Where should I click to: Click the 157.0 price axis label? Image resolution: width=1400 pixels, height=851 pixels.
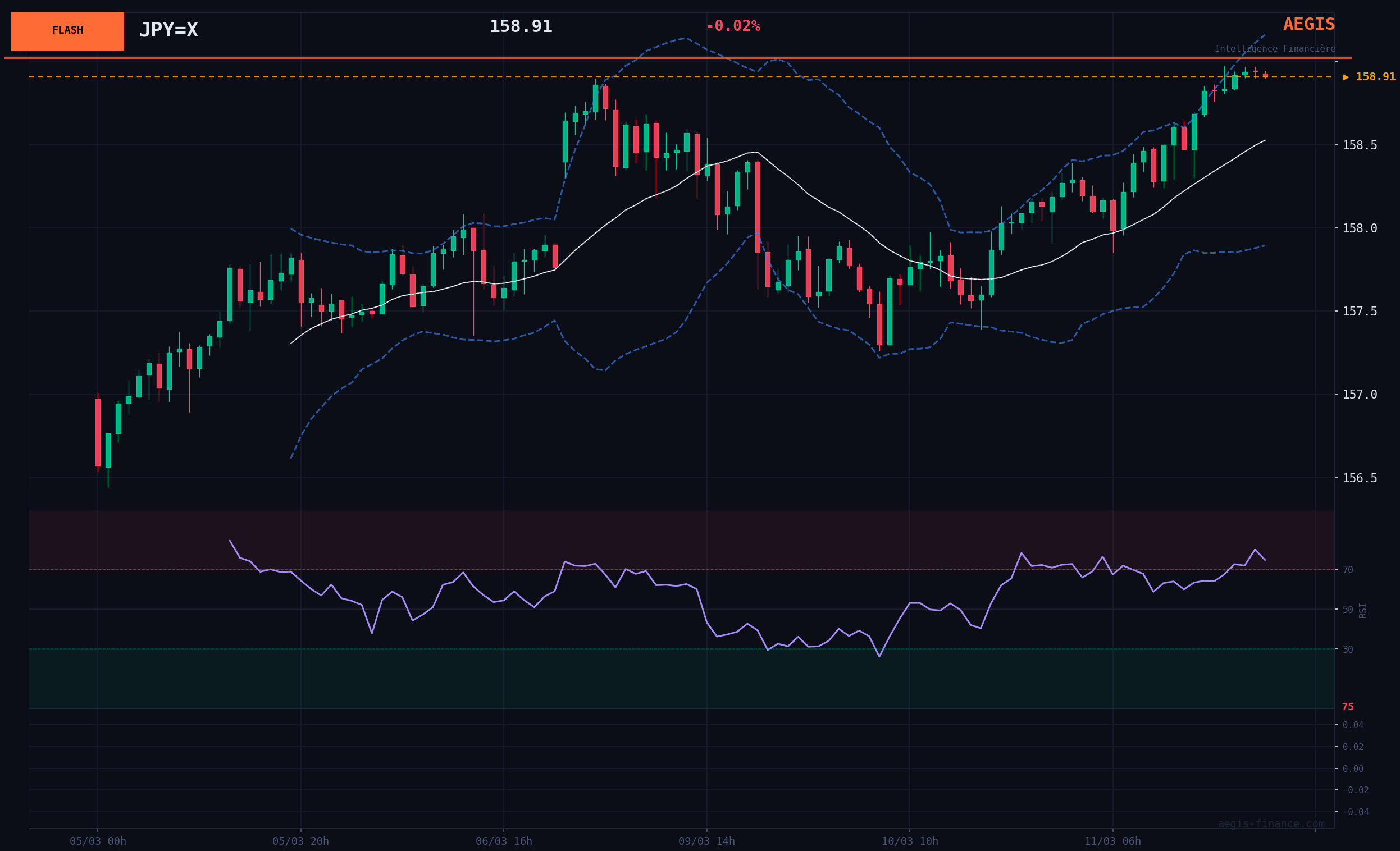(1360, 395)
